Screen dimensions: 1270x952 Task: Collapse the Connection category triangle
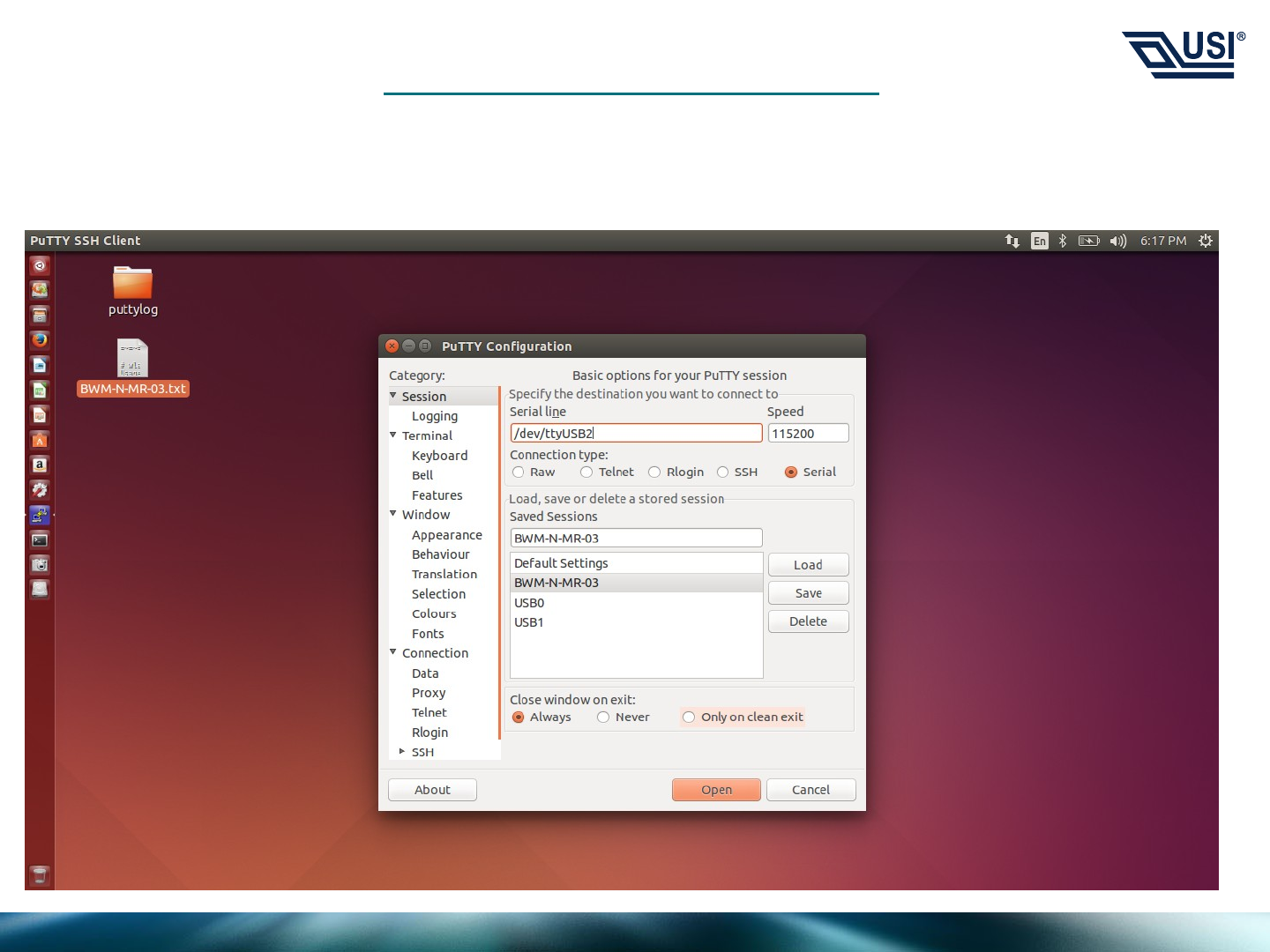[x=393, y=652]
